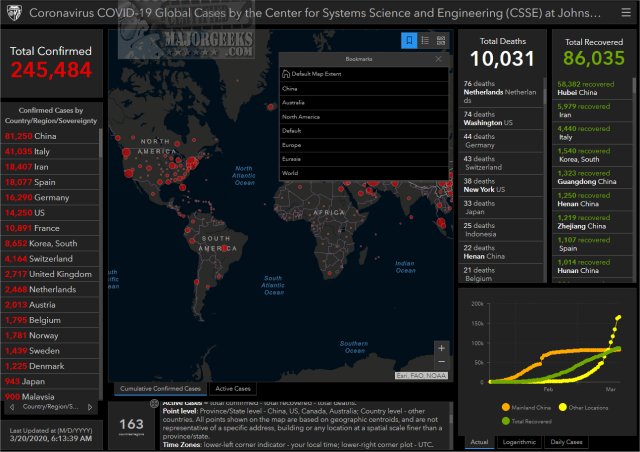Select Sweden in confirmed cases list
The image size is (640, 452).
(50, 351)
